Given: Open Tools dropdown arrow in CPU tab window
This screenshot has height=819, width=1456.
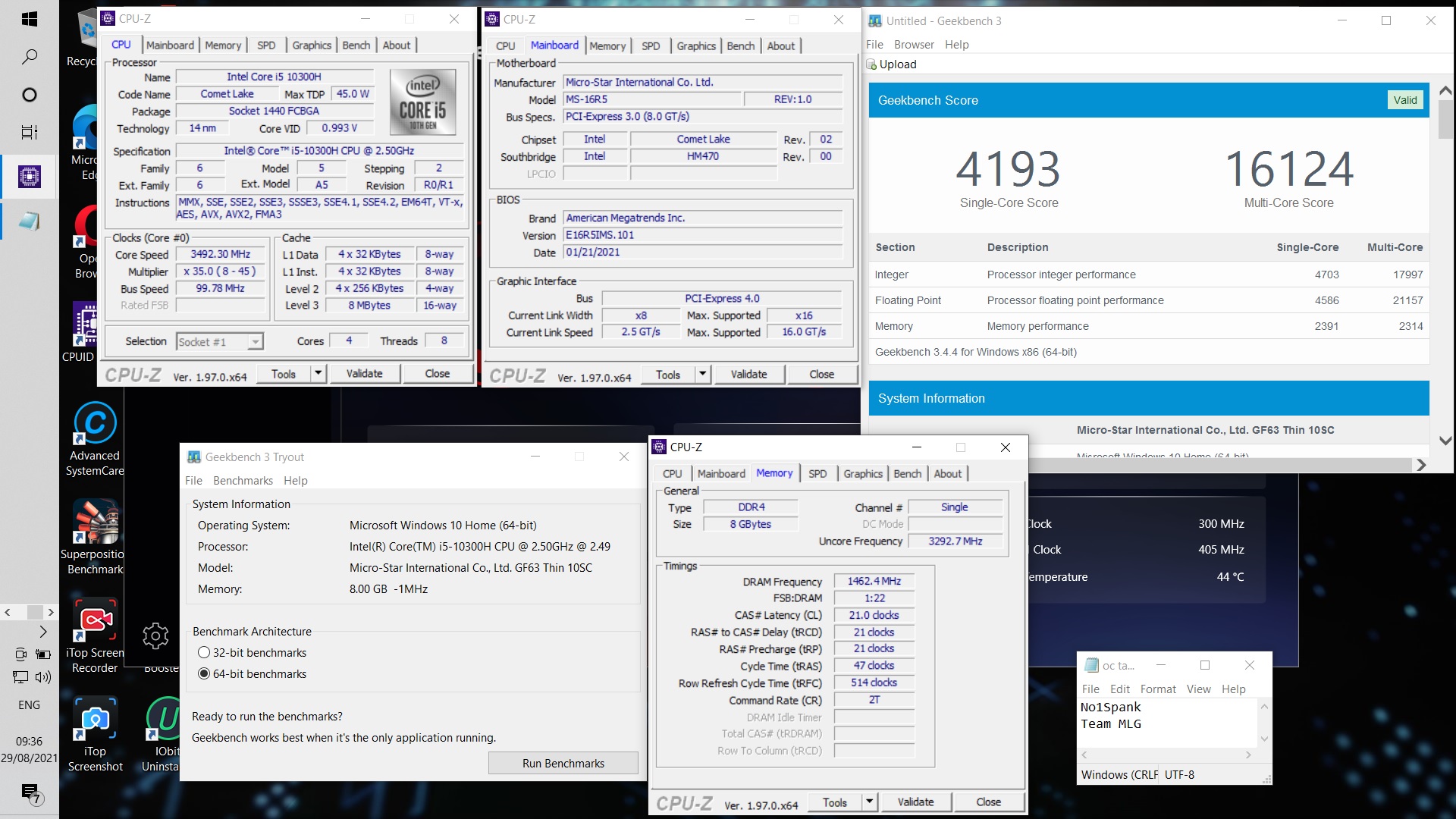Looking at the screenshot, I should tap(318, 373).
